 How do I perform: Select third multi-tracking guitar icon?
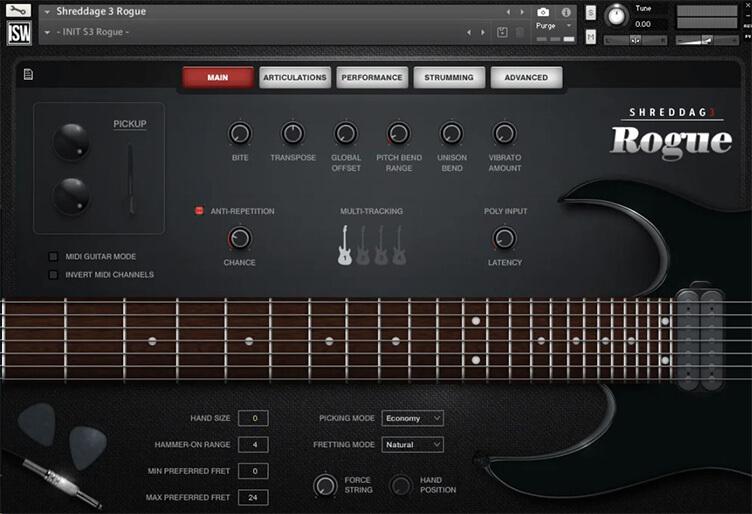[381, 245]
